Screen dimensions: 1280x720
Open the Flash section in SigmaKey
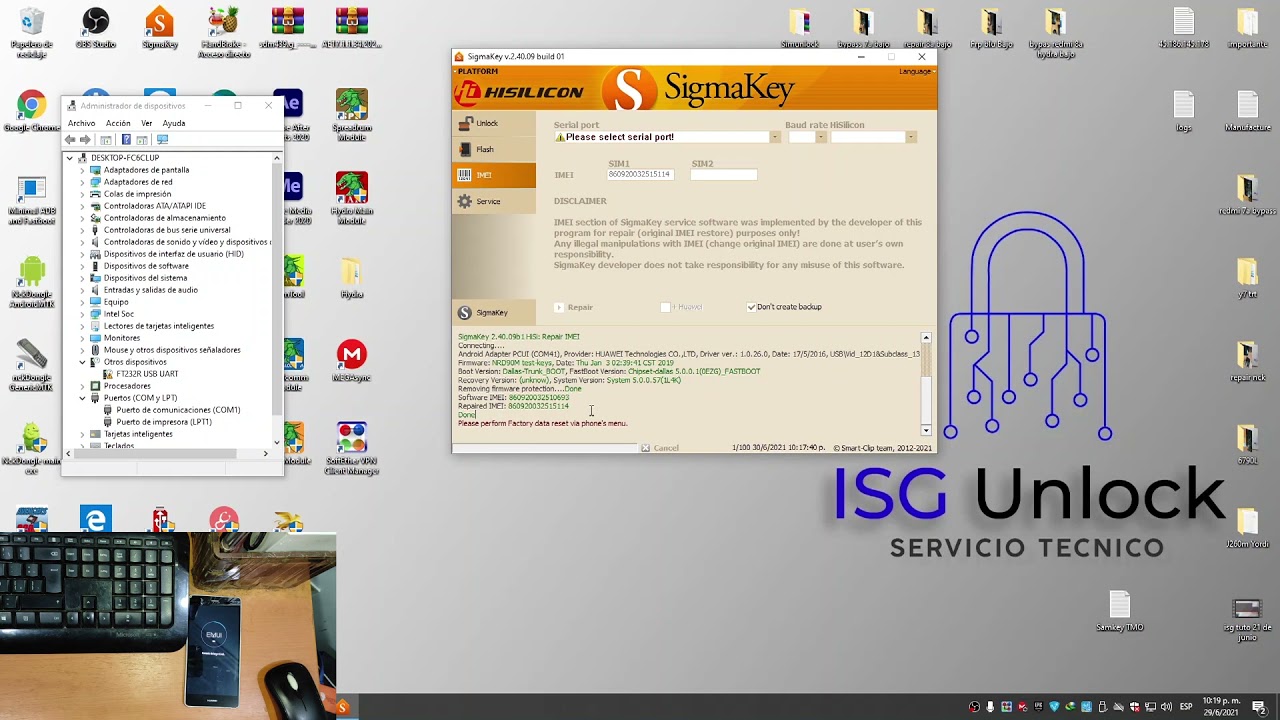pyautogui.click(x=495, y=149)
